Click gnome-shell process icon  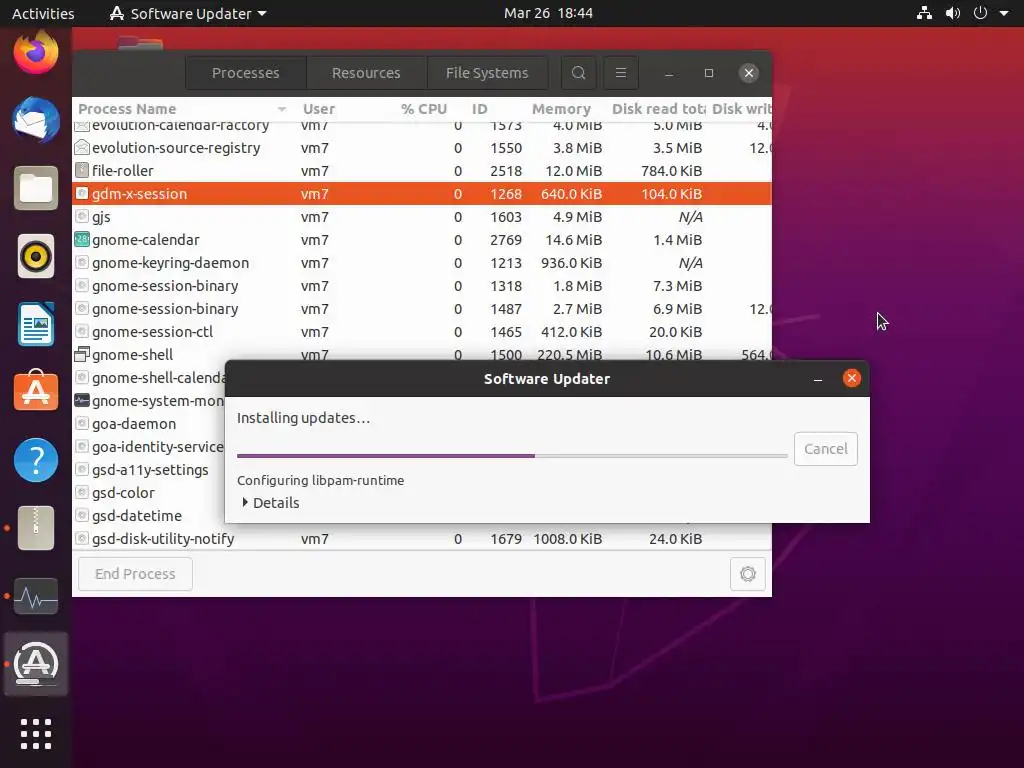click(82, 355)
